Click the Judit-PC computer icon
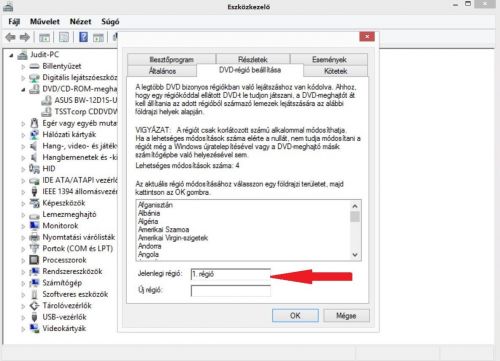The height and width of the screenshot is (361, 500). pyautogui.click(x=22, y=55)
